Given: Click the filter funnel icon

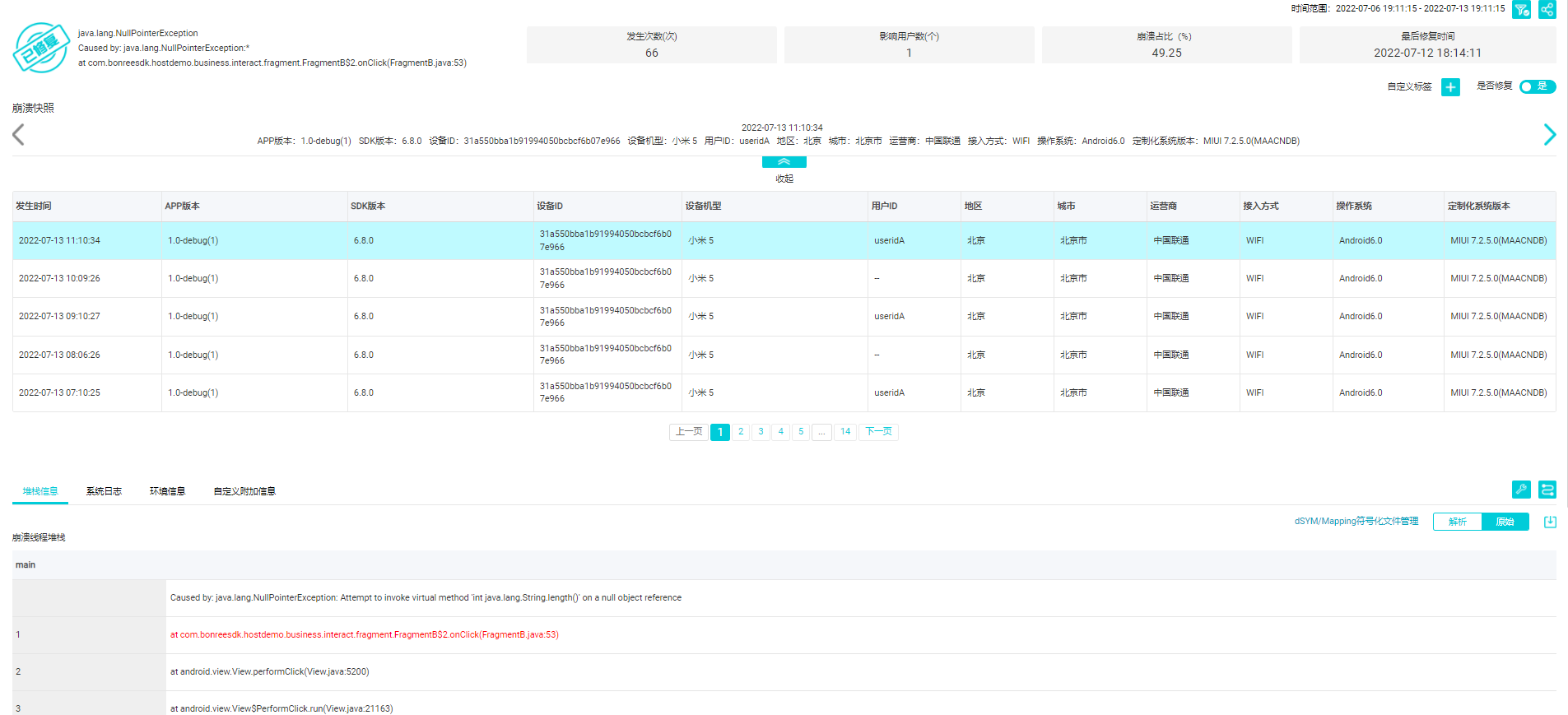Looking at the screenshot, I should 1521,9.
